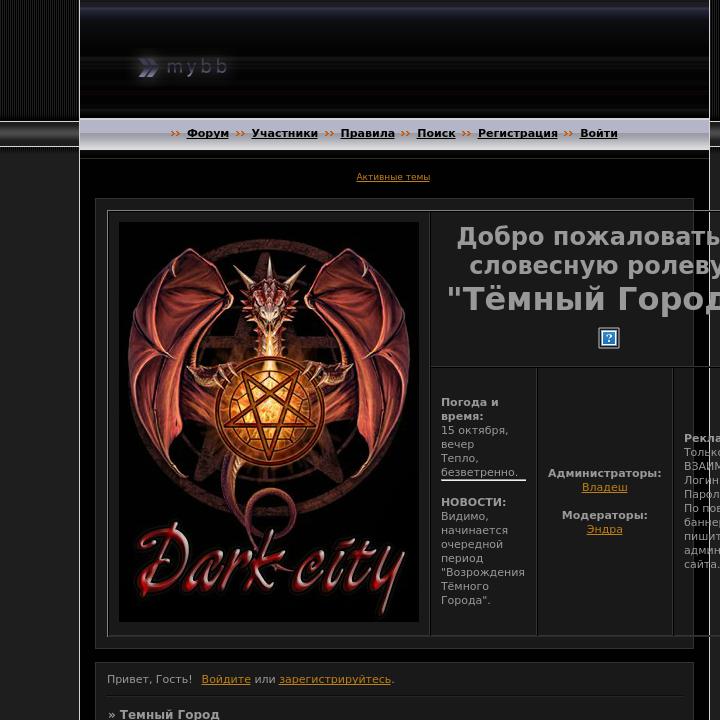720x720 pixels.
Task: Open Регистрация in navigation bar
Action: [x=518, y=133]
